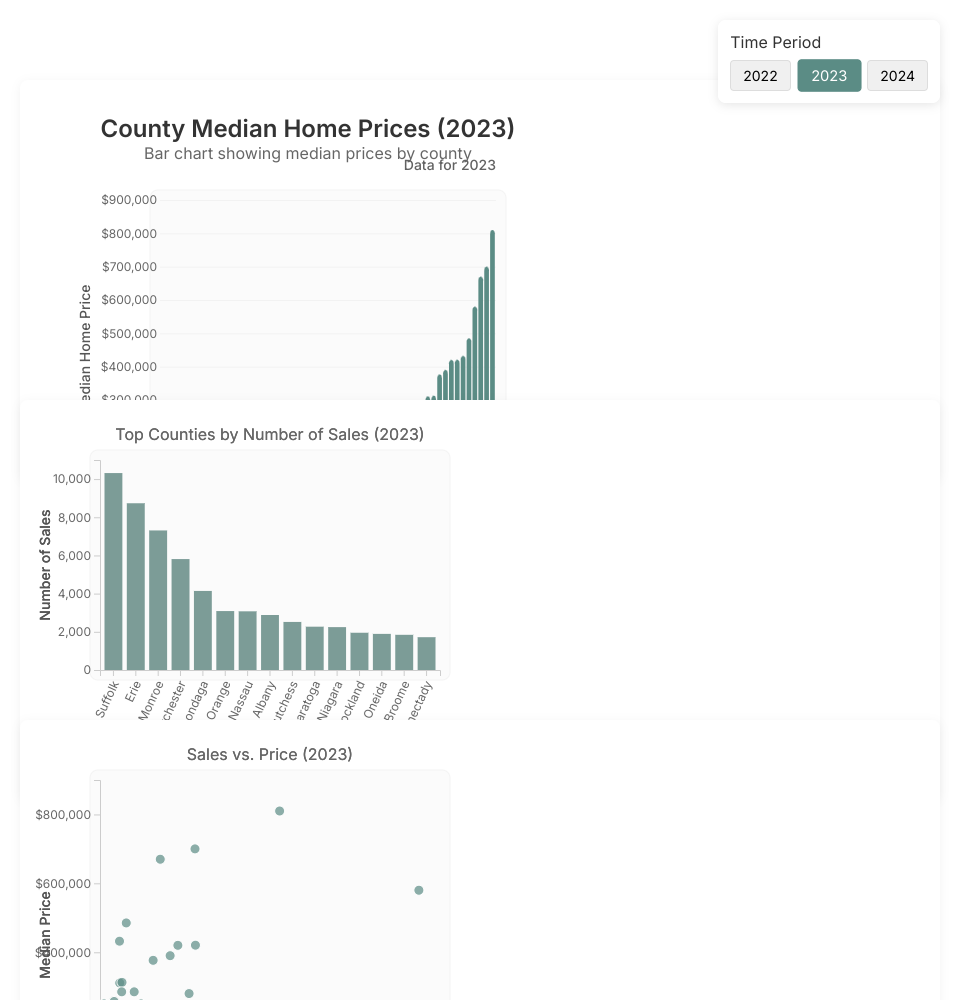960x1000 pixels.
Task: Select the Oneida sales bar
Action: [x=382, y=652]
